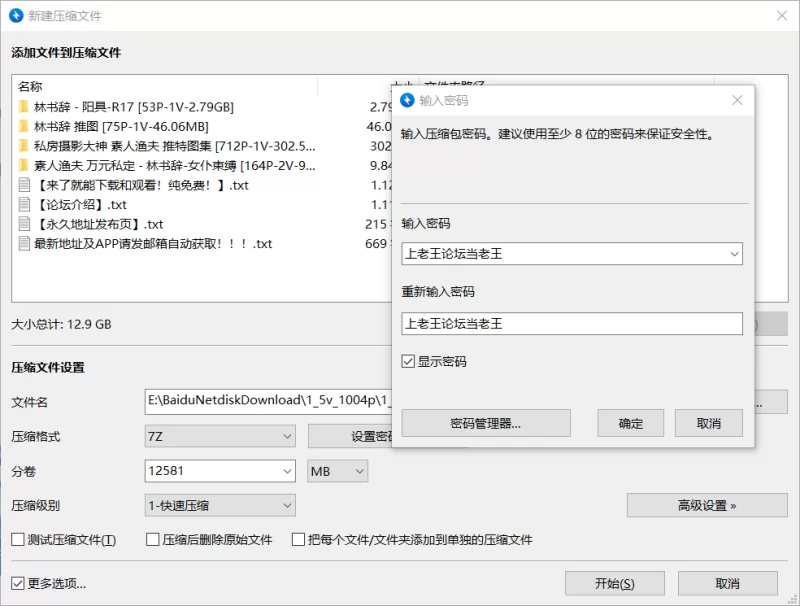The height and width of the screenshot is (606, 800).
Task: Check 把每个文件/文件夹添加到单独的压缩文件
Action: click(298, 539)
